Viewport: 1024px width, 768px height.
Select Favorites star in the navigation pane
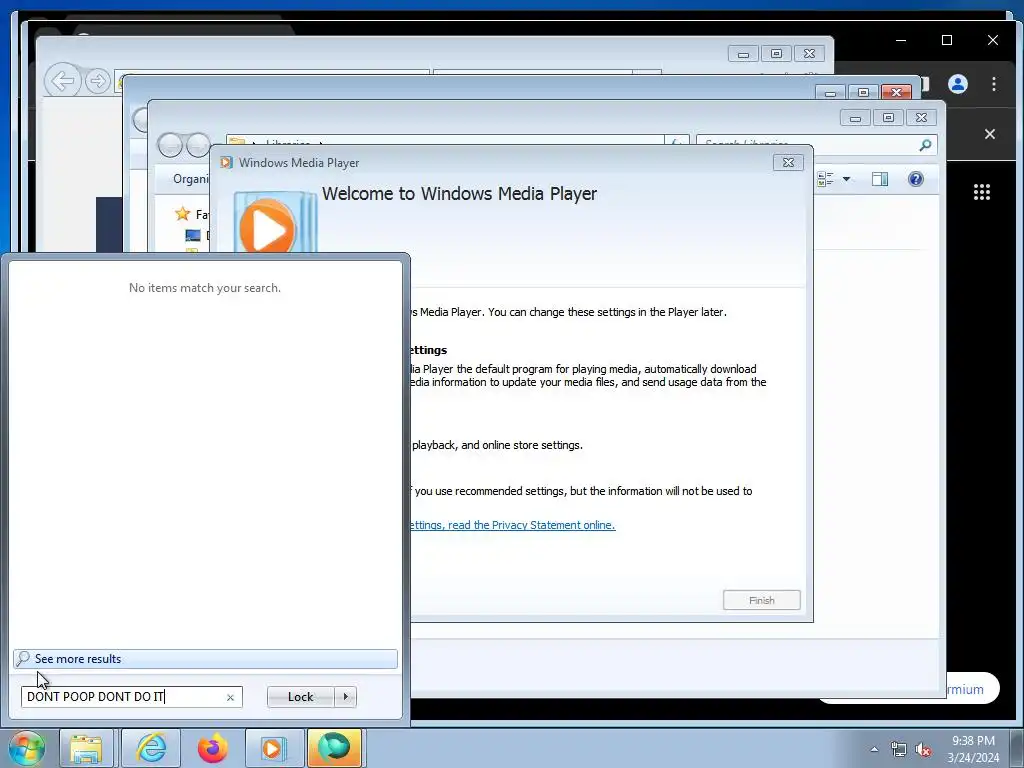pyautogui.click(x=182, y=214)
